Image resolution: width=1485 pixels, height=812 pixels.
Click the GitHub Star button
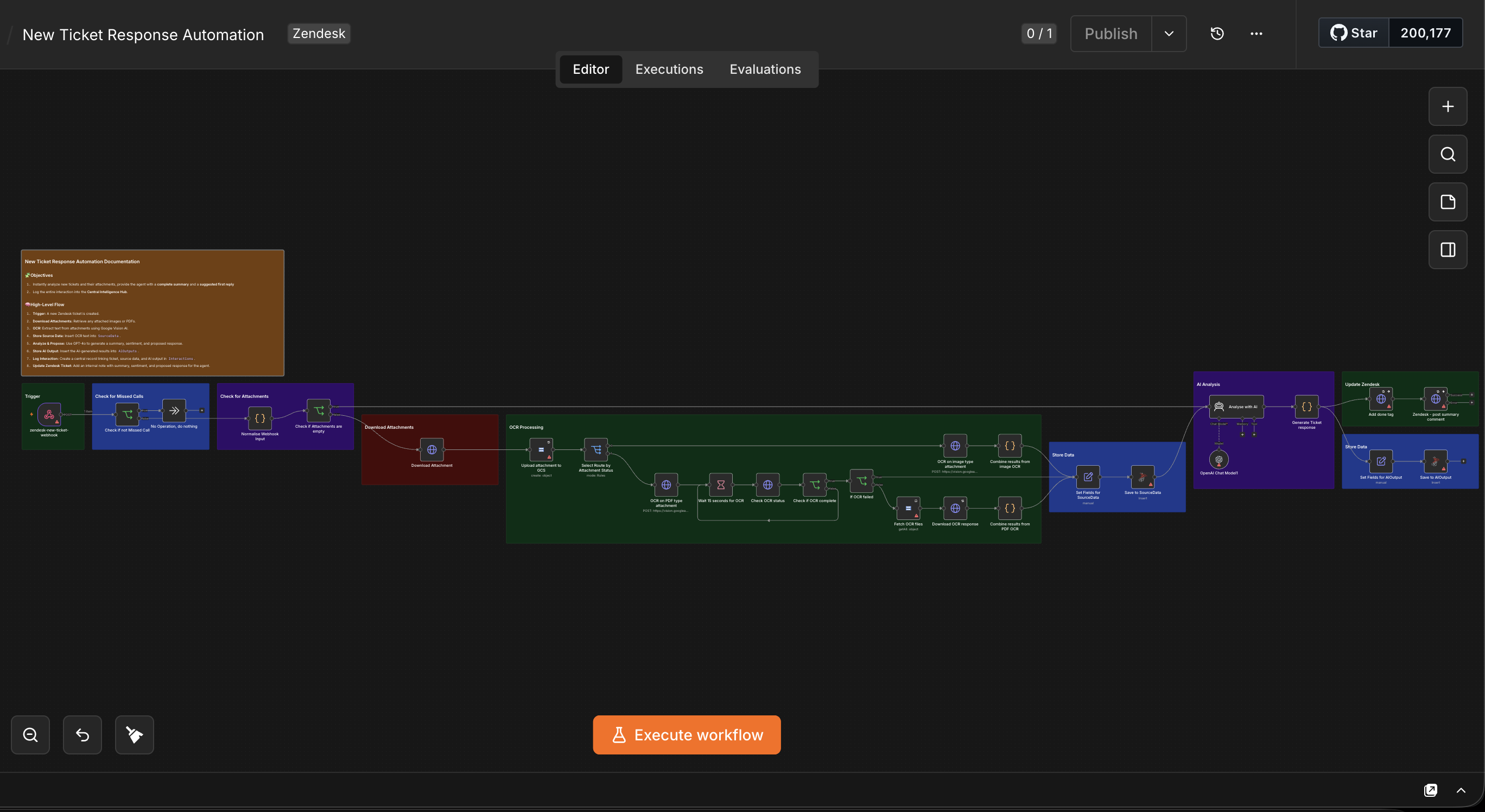click(x=1354, y=33)
